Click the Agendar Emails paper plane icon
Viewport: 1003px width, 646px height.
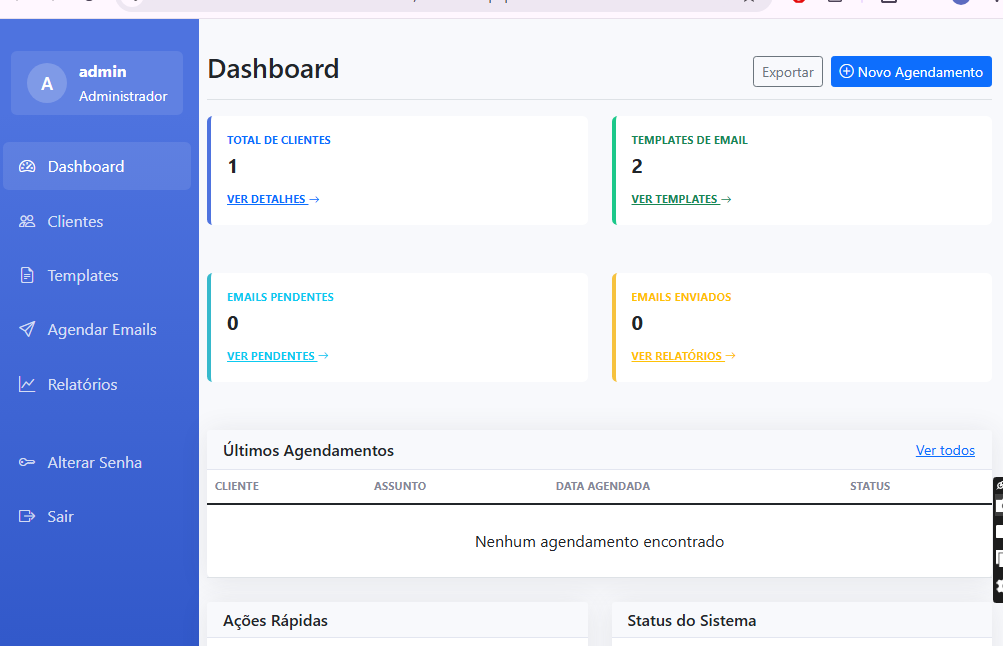coord(27,330)
